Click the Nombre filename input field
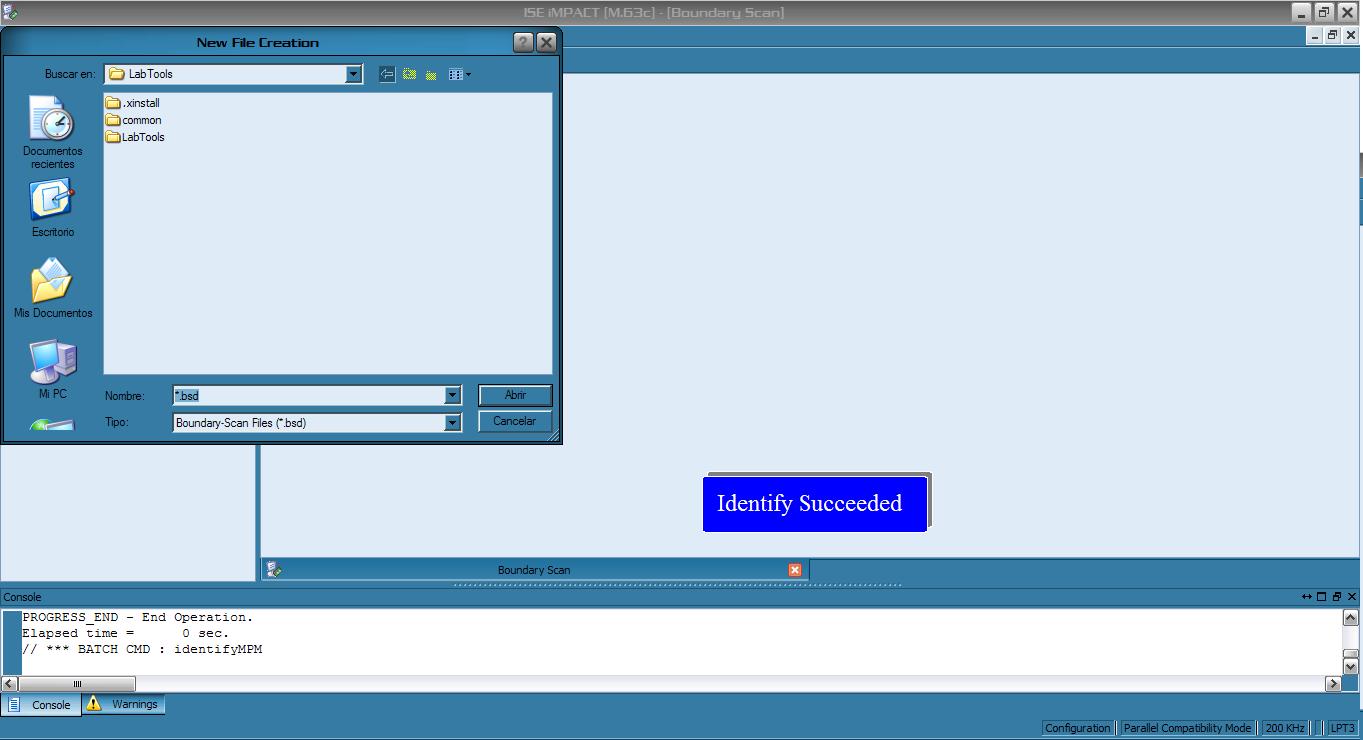 tap(309, 396)
